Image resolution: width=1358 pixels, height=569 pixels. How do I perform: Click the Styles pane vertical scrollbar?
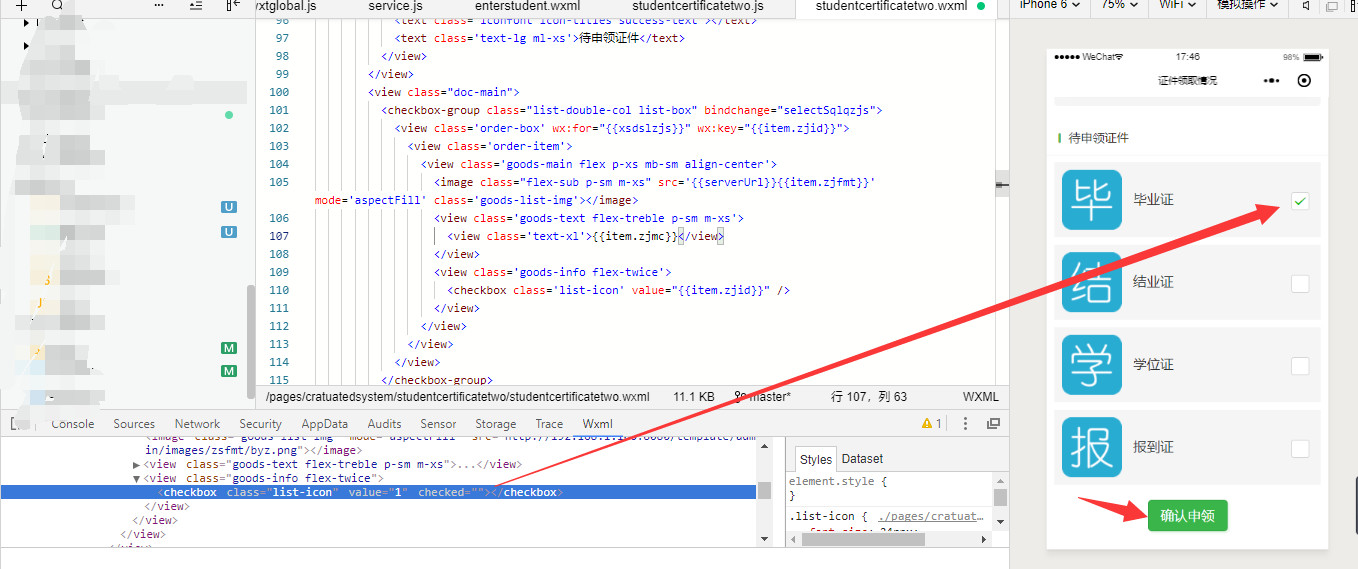pyautogui.click(x=1000, y=497)
